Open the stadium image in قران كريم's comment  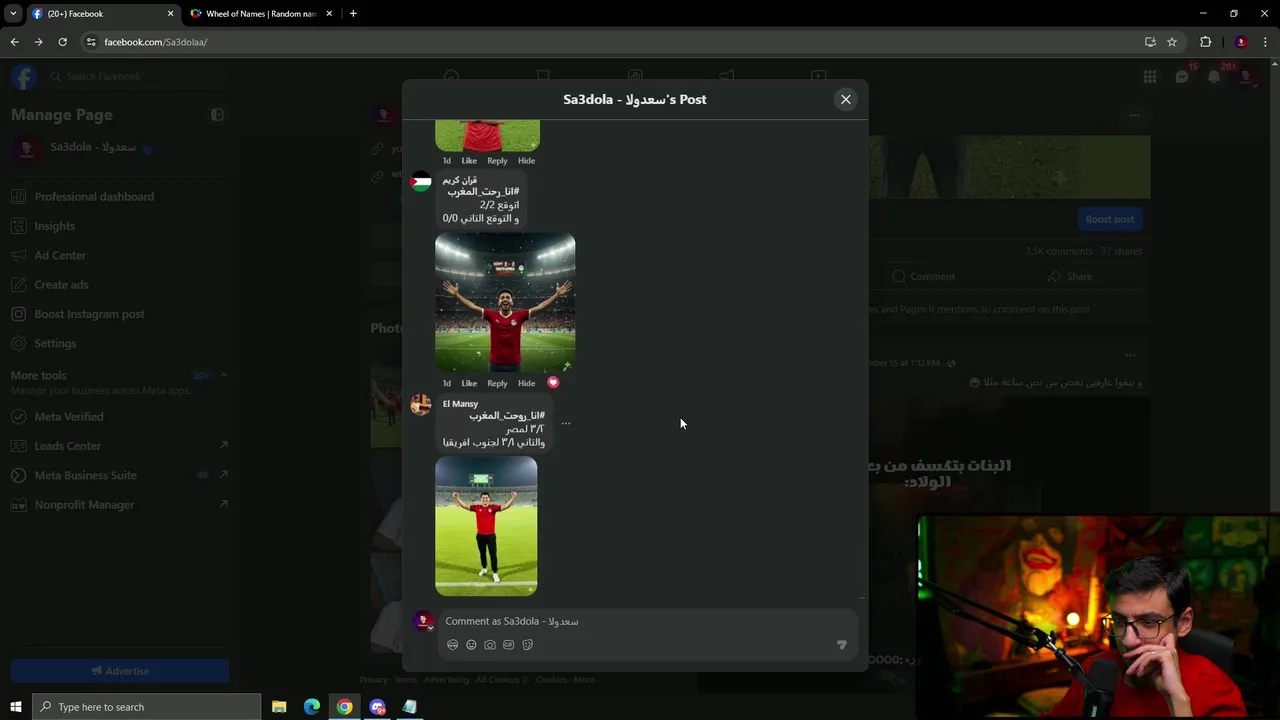505,302
